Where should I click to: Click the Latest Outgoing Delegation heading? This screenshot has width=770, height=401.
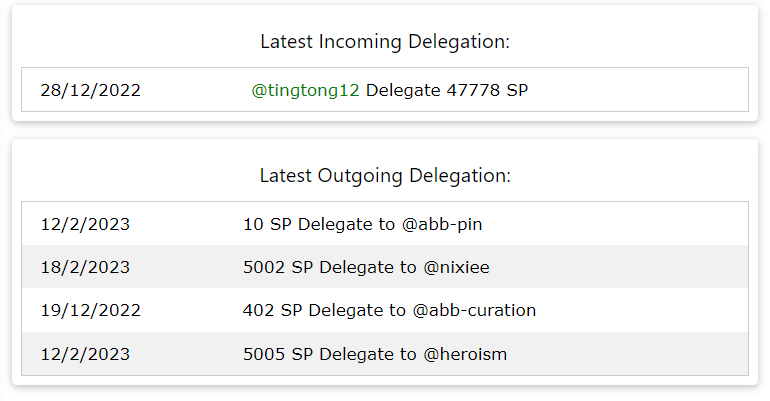(385, 176)
